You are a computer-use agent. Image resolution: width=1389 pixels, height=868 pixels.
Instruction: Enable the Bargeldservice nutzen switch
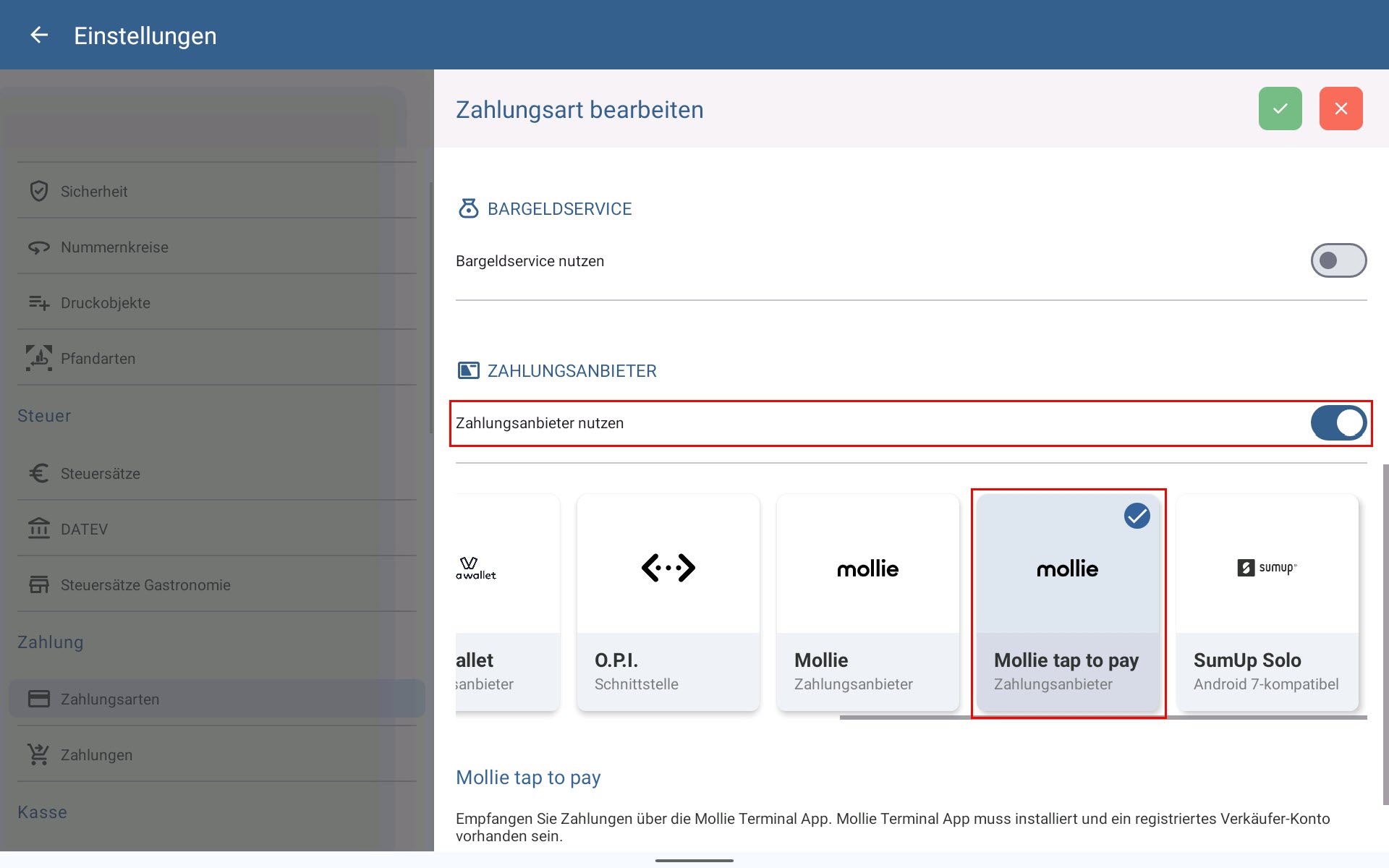1338,260
